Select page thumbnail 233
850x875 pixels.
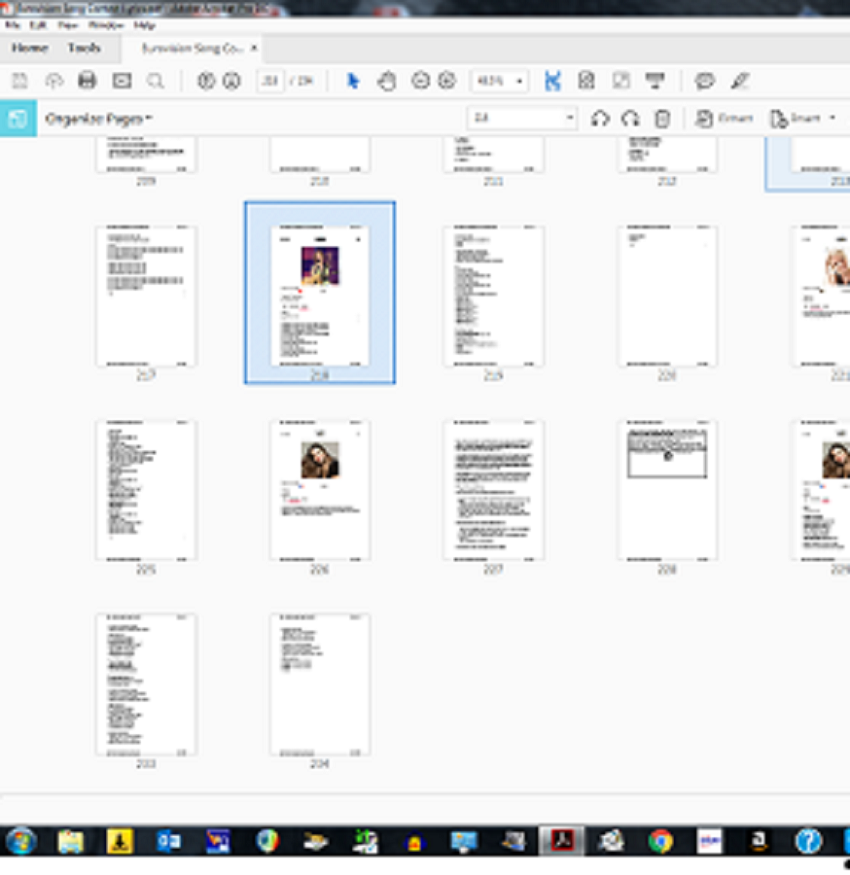click(x=146, y=685)
